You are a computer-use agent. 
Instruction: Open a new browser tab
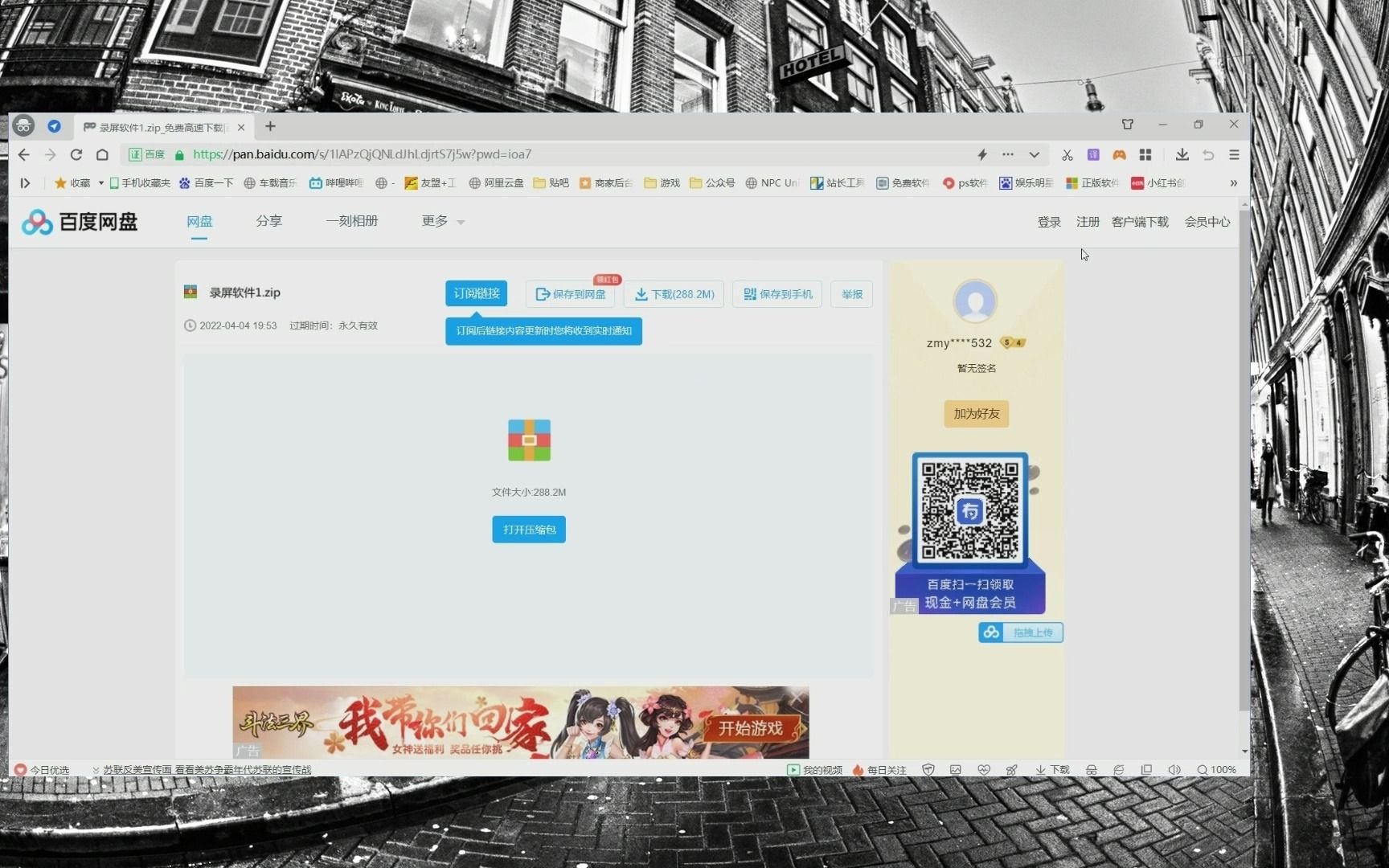[270, 126]
